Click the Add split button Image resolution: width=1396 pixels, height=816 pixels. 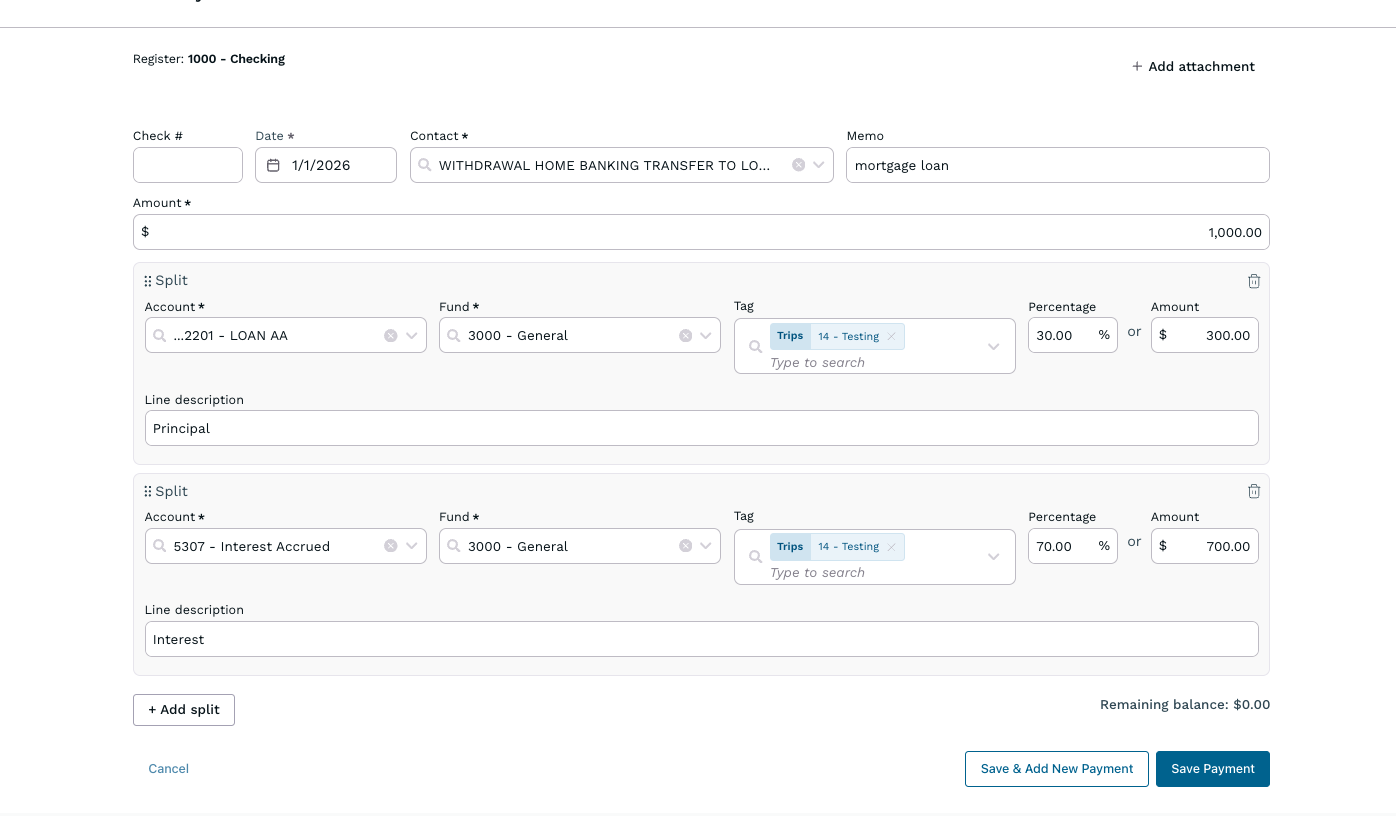(183, 709)
